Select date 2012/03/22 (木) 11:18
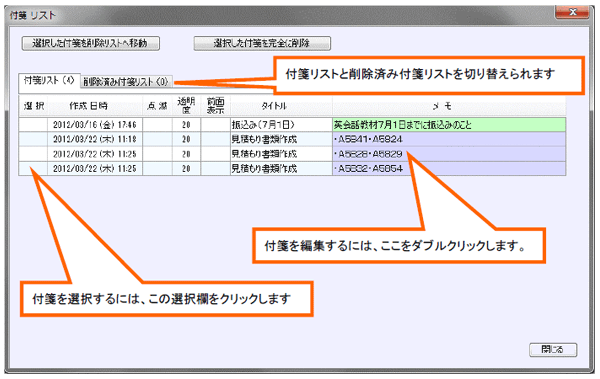Image resolution: width=600 pixels, height=379 pixels. tap(95, 139)
